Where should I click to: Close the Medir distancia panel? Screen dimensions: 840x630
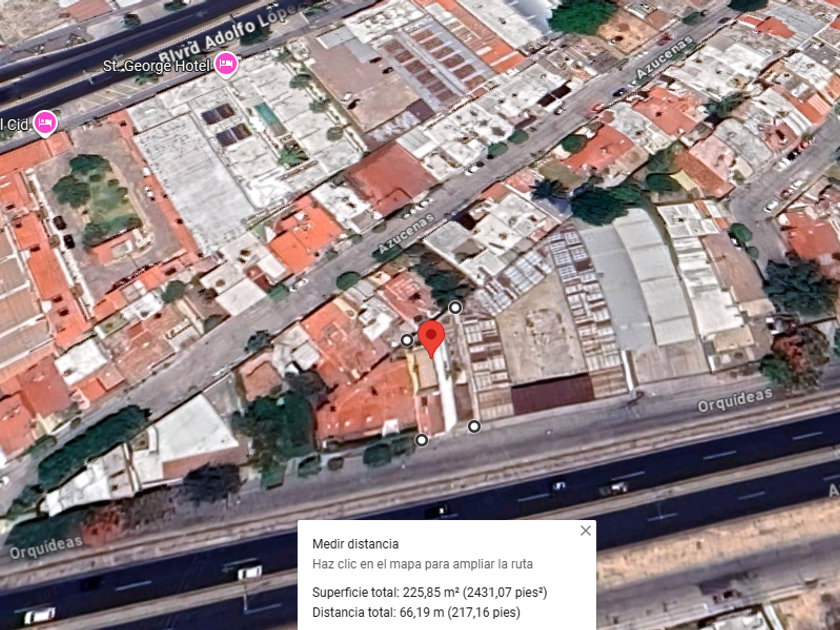pos(586,530)
